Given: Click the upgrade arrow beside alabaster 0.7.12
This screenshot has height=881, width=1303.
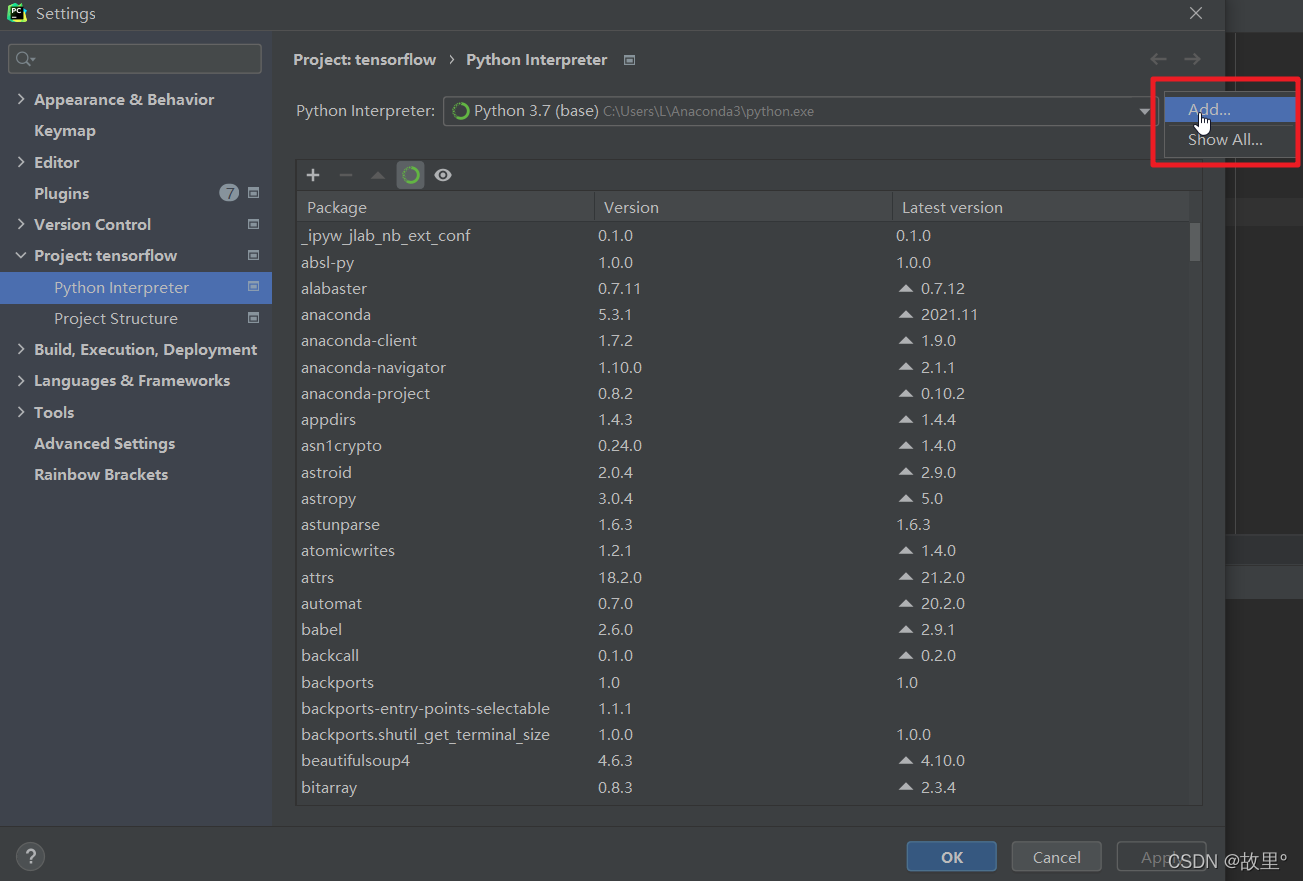Looking at the screenshot, I should (x=906, y=288).
